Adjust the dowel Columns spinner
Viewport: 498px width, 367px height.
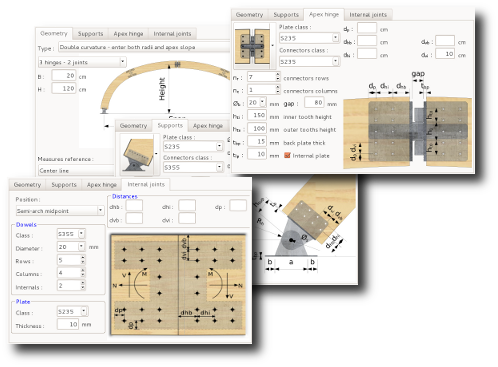coord(71,273)
